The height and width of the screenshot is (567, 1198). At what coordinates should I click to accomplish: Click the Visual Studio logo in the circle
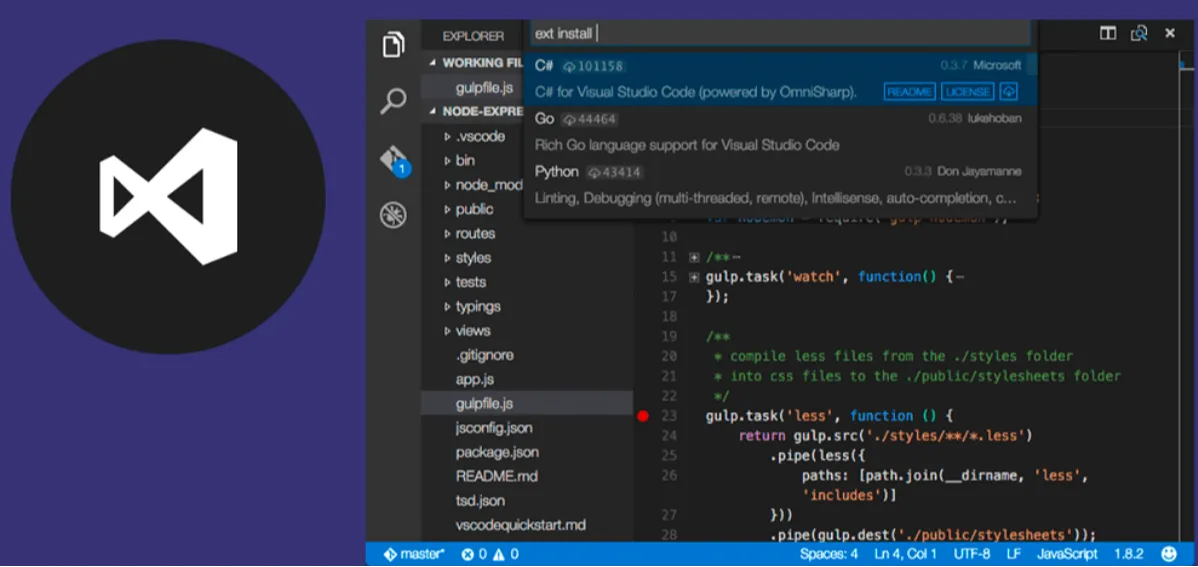click(x=168, y=196)
